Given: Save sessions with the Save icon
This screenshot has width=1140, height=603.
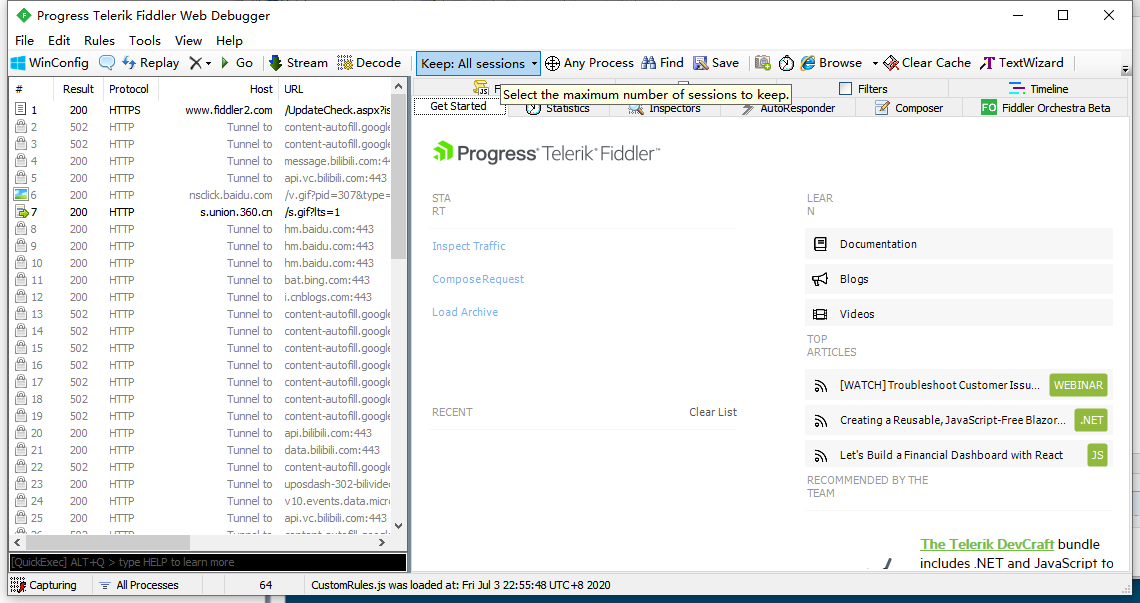Looking at the screenshot, I should click(x=716, y=63).
